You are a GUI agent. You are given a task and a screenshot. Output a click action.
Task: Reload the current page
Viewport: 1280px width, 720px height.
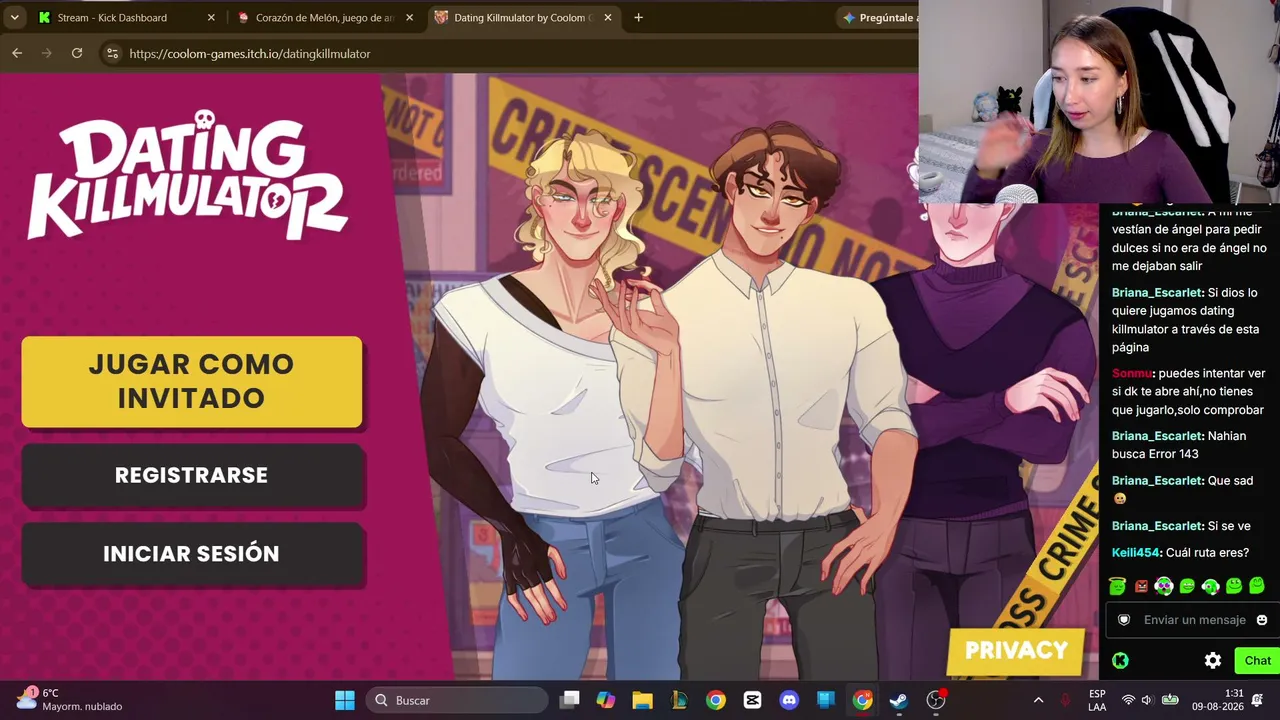[77, 53]
